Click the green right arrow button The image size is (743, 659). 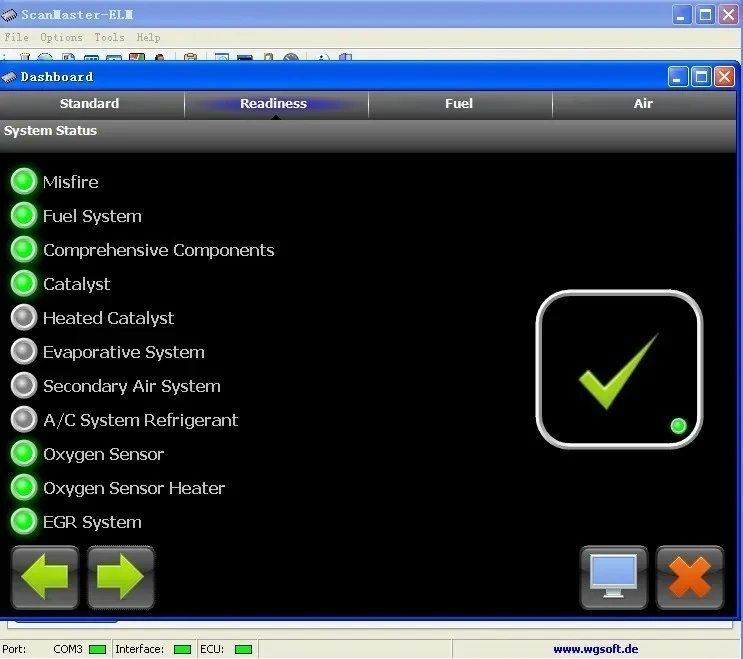coord(120,577)
